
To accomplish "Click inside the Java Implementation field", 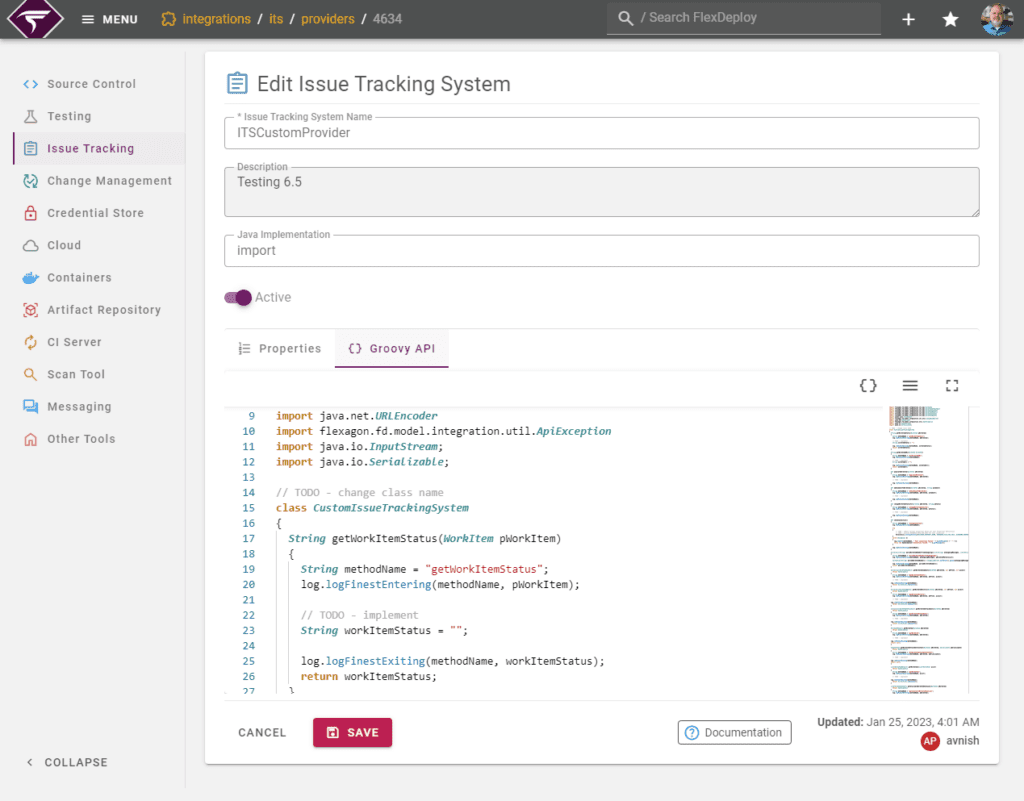I will pyautogui.click(x=600, y=250).
